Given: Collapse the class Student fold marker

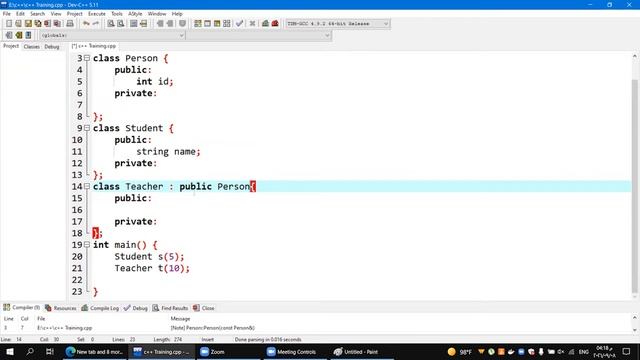Looking at the screenshot, I should [87, 128].
